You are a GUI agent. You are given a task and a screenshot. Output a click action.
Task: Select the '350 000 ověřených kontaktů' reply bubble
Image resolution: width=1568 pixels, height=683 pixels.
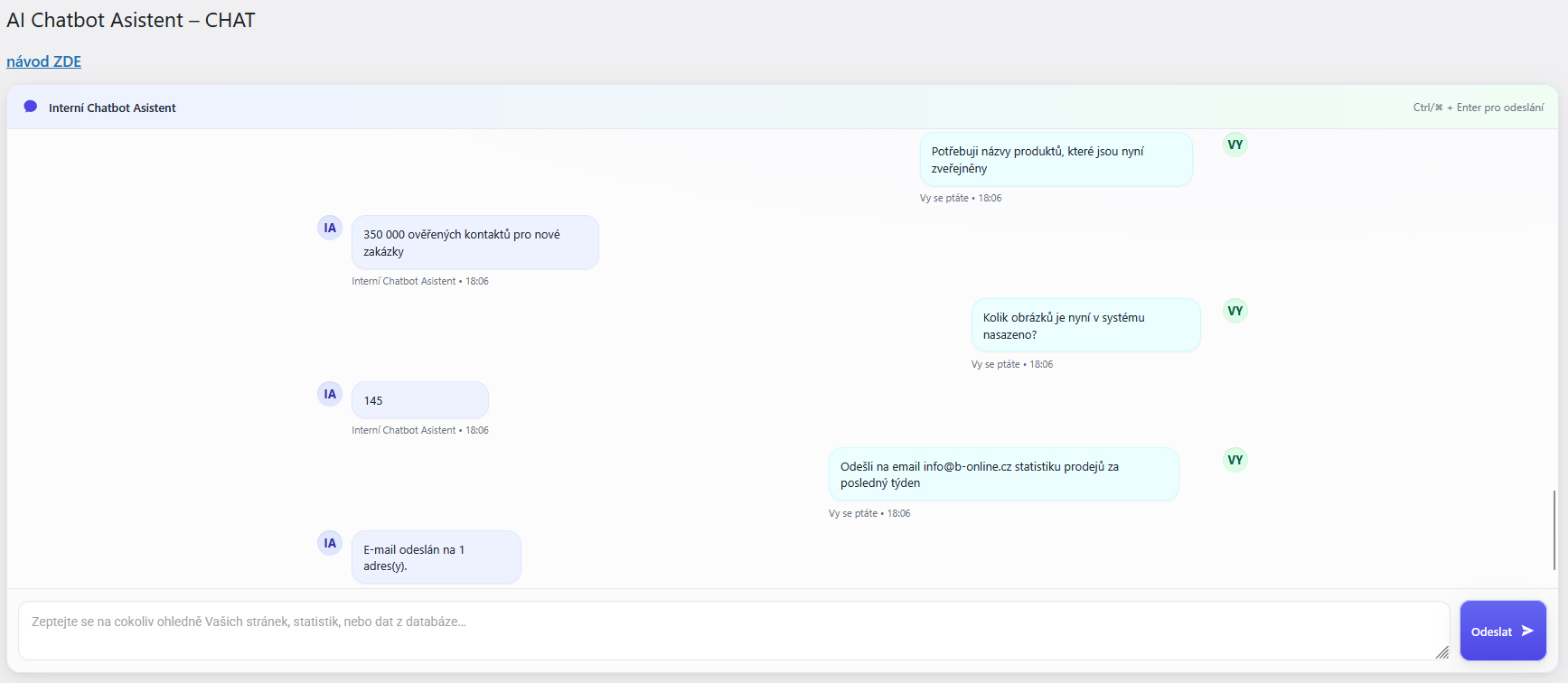(x=474, y=243)
